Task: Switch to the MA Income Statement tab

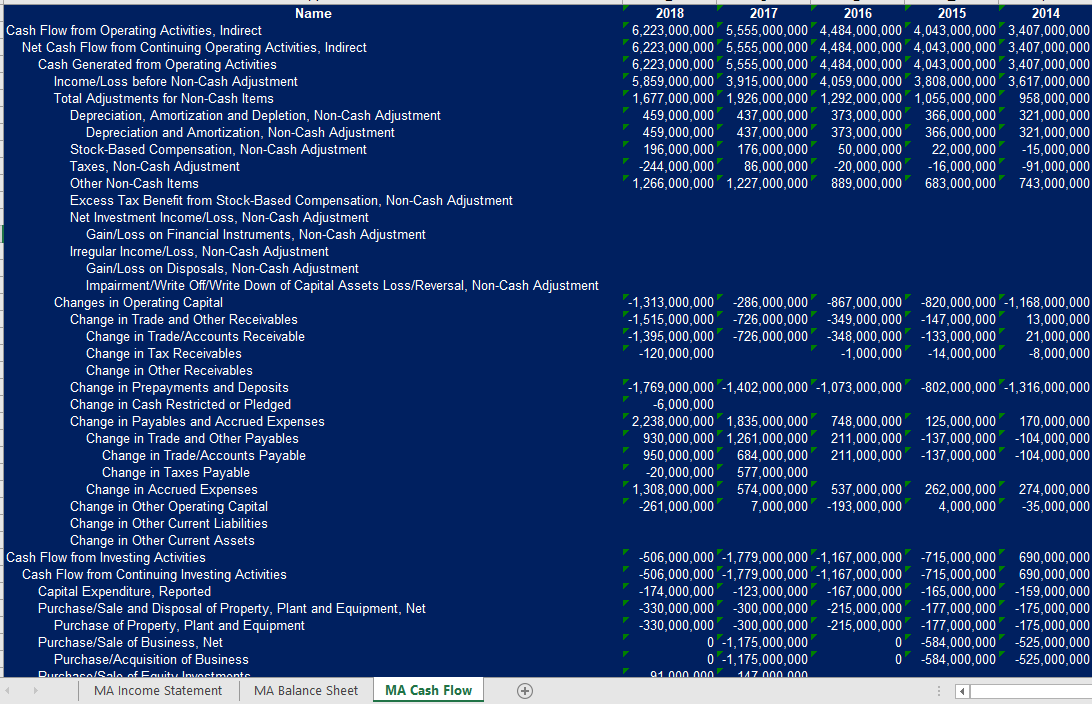Action: click(158, 690)
